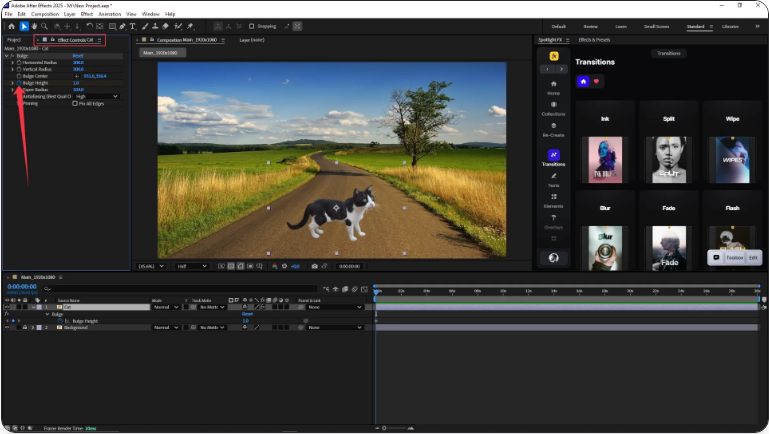Click the Bulge Height stopwatch icon
769x434 pixels.
18,82
